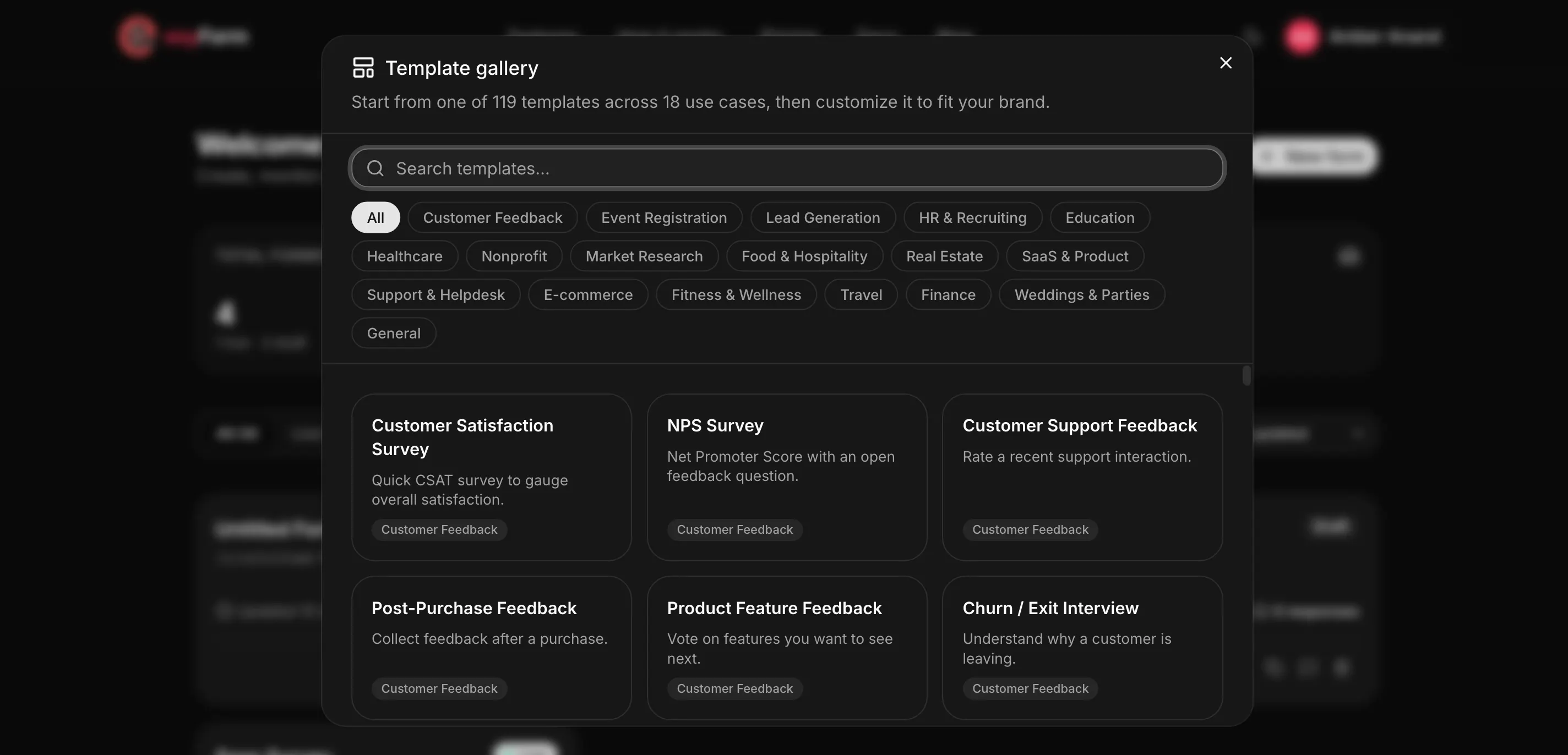Screen dimensions: 1568x755
Task: Click the magnifier icon in search field
Action: point(375,168)
